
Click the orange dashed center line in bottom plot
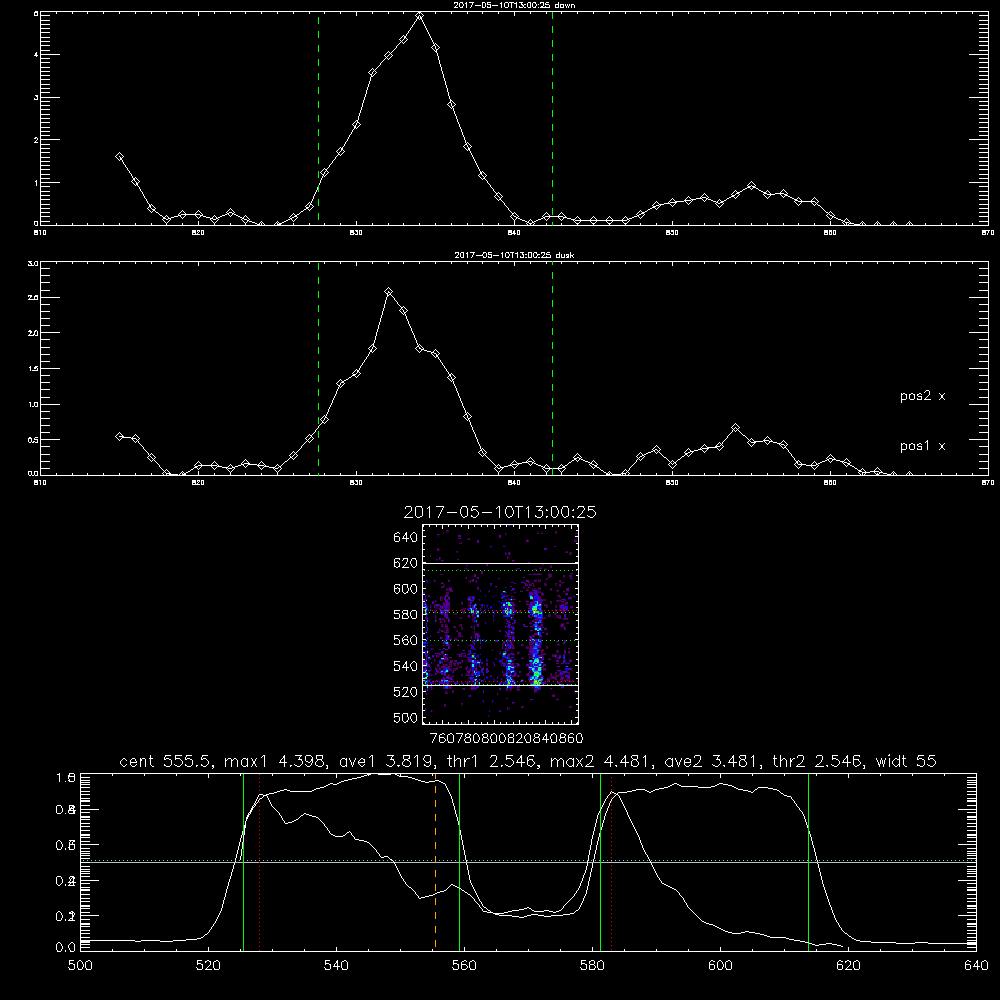point(436,861)
